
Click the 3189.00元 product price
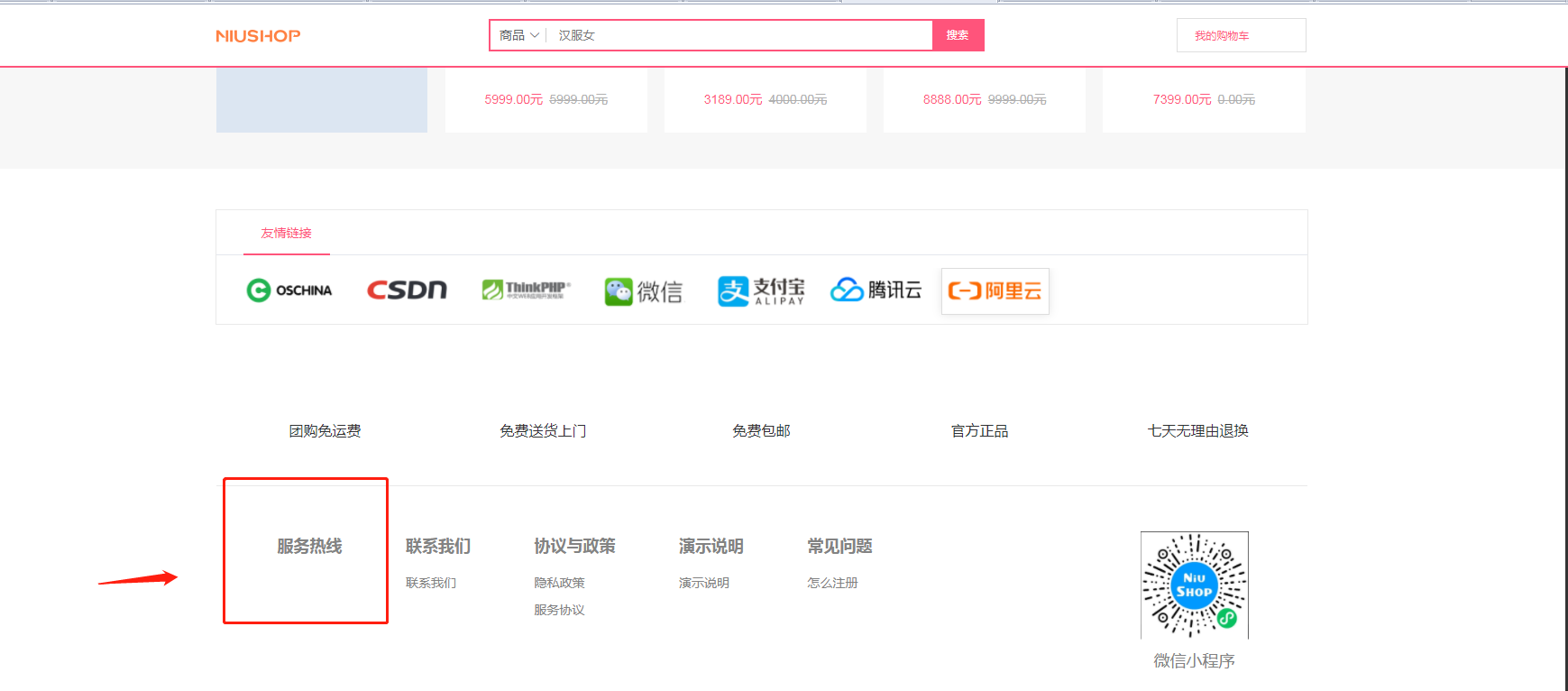point(733,99)
